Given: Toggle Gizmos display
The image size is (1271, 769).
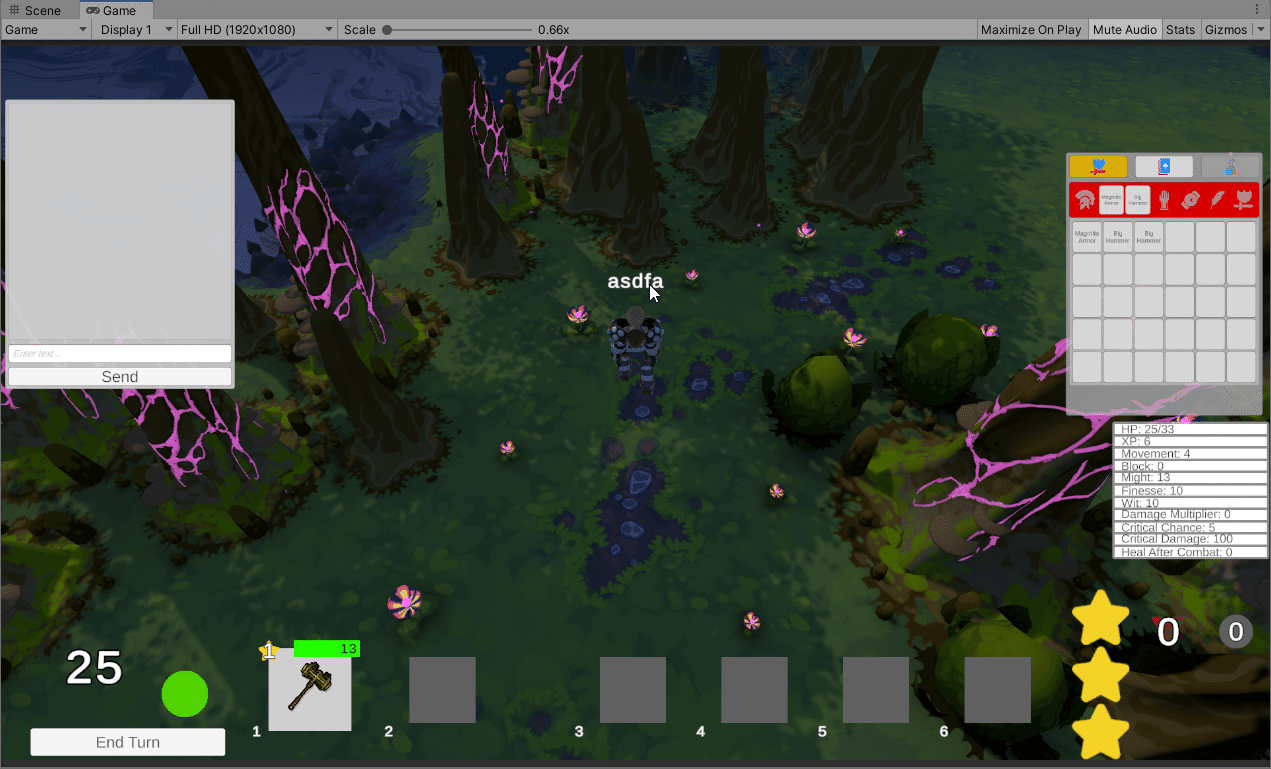Looking at the screenshot, I should point(1225,30).
